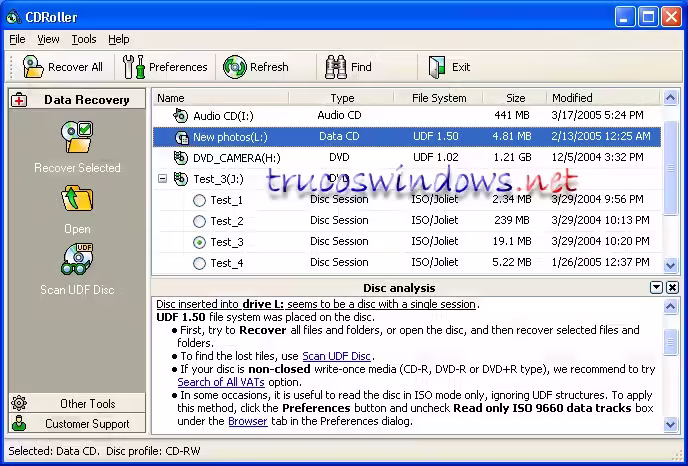Click the disc list scrollbar thumb
Viewport: 688px width, 466px height.
[x=670, y=168]
